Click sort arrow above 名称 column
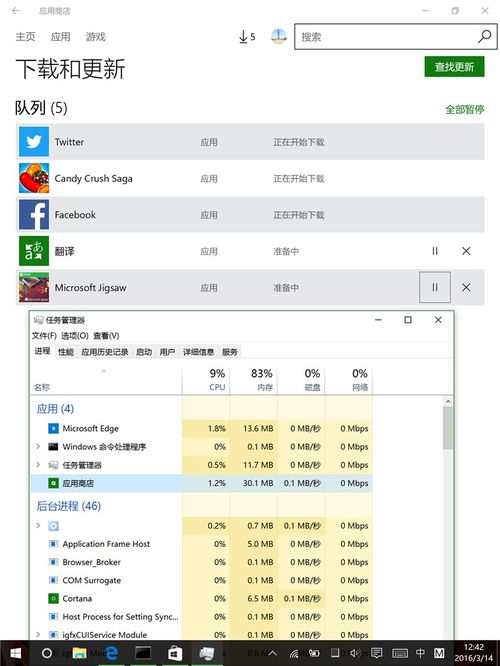Image resolution: width=500 pixels, height=666 pixels. pyautogui.click(x=103, y=372)
